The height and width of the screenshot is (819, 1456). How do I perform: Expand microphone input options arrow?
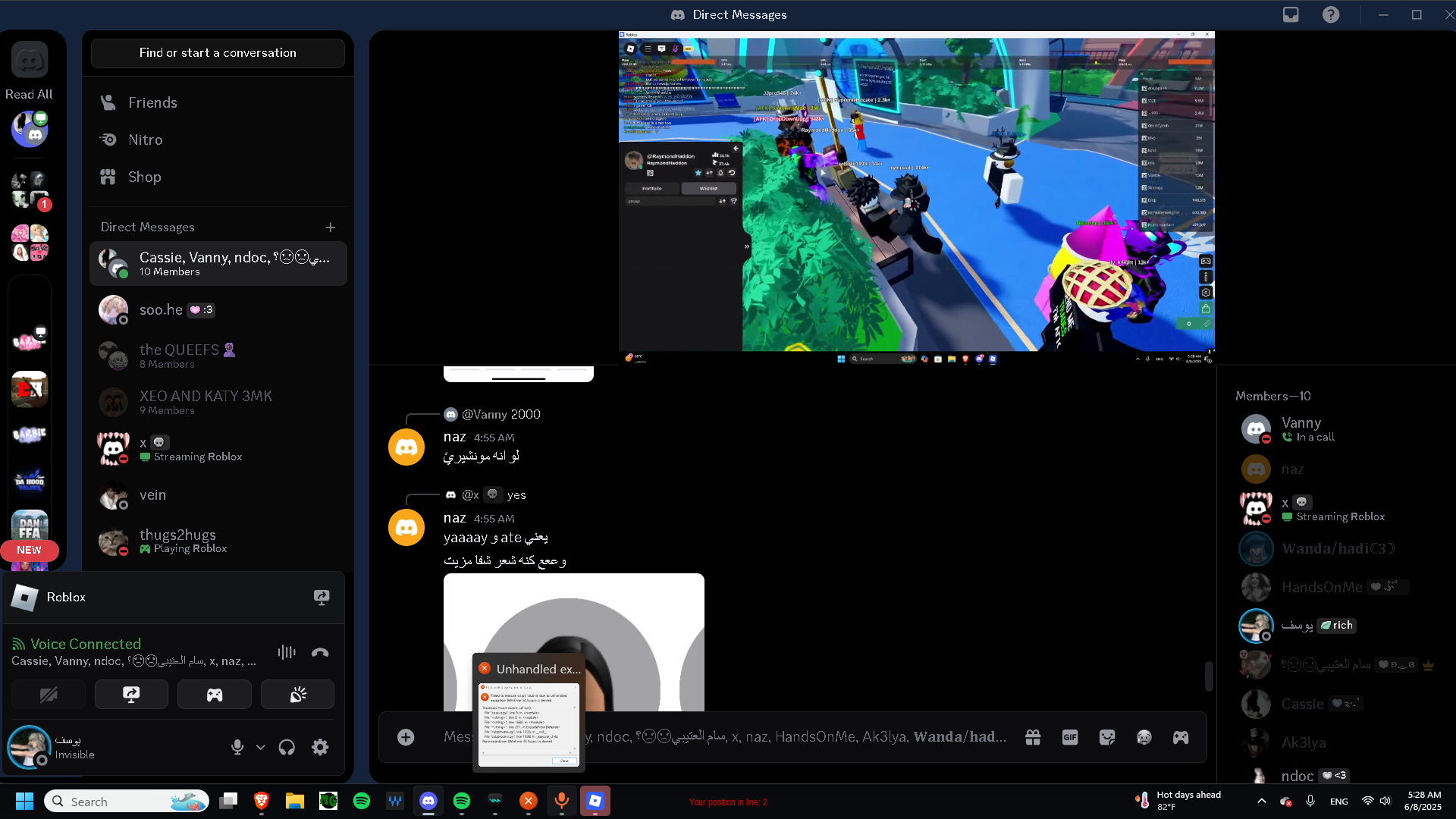click(x=260, y=747)
